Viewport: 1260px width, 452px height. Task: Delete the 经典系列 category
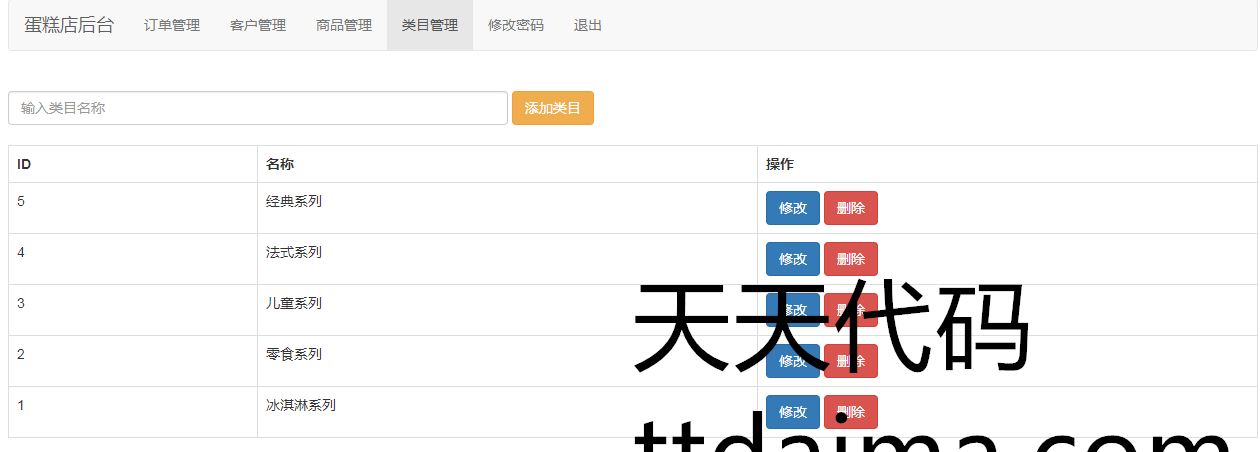[850, 208]
